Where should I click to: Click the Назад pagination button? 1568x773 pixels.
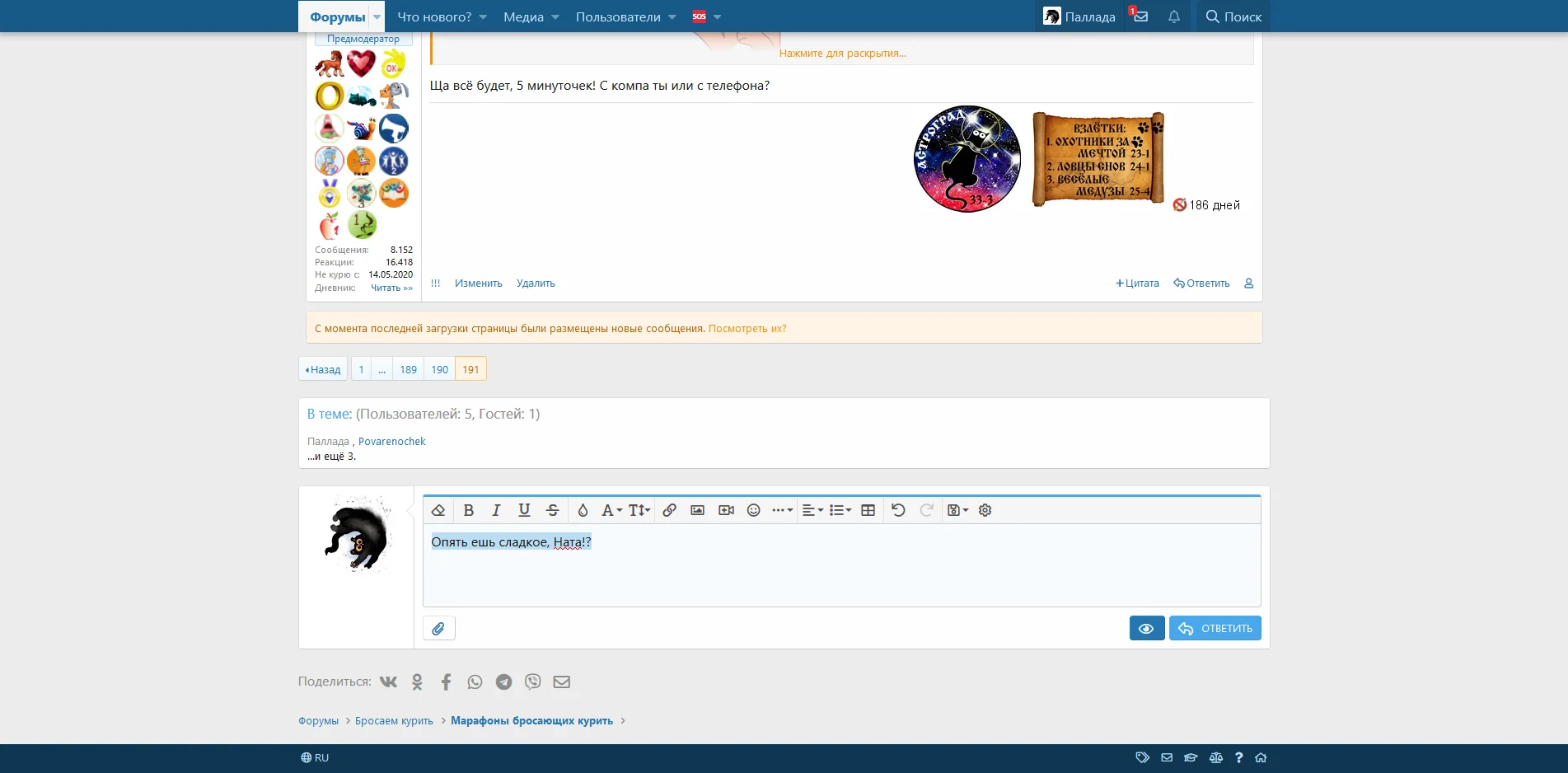(x=323, y=369)
